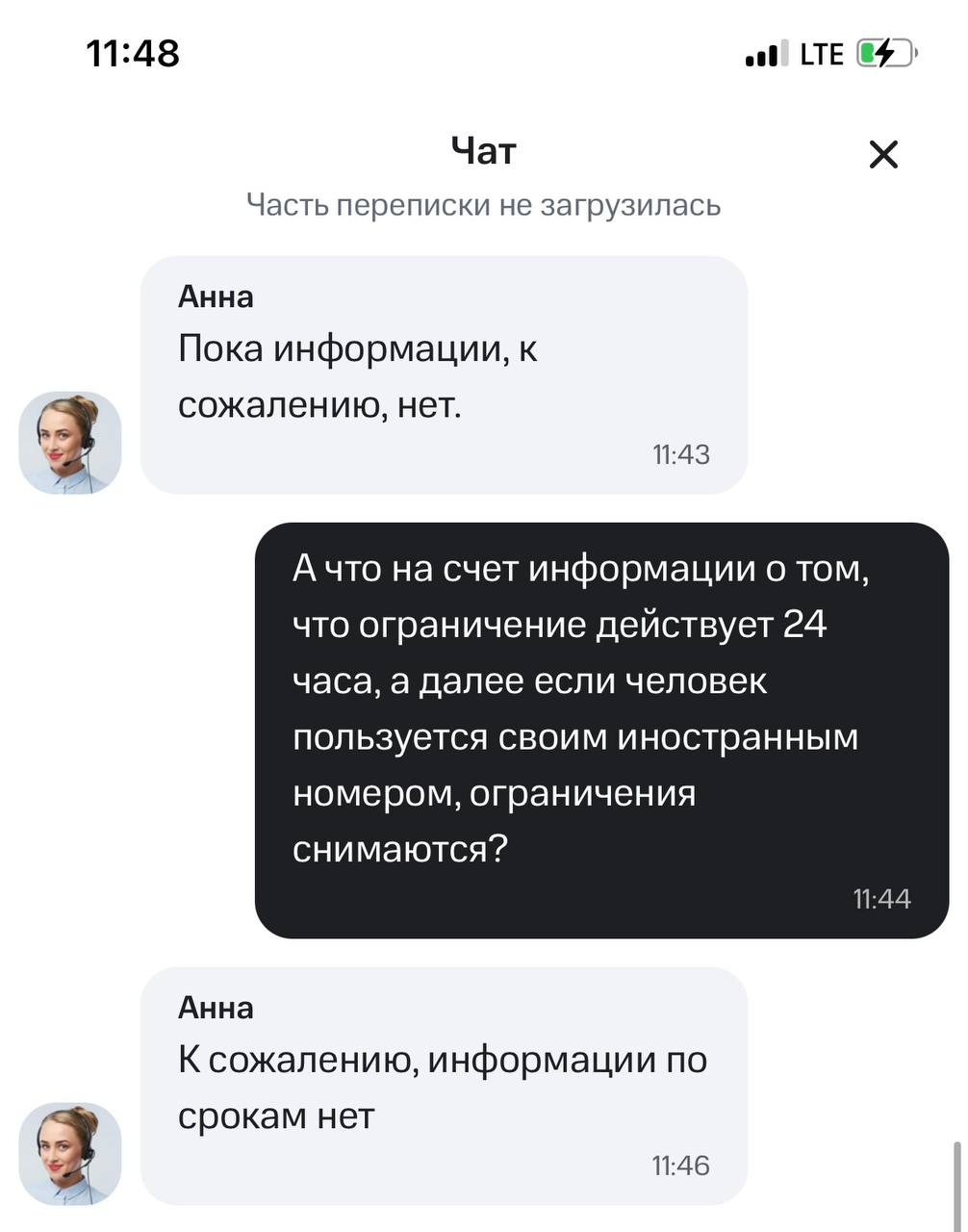Tap the "Часть переписки не загрузилась" notice

point(483,205)
